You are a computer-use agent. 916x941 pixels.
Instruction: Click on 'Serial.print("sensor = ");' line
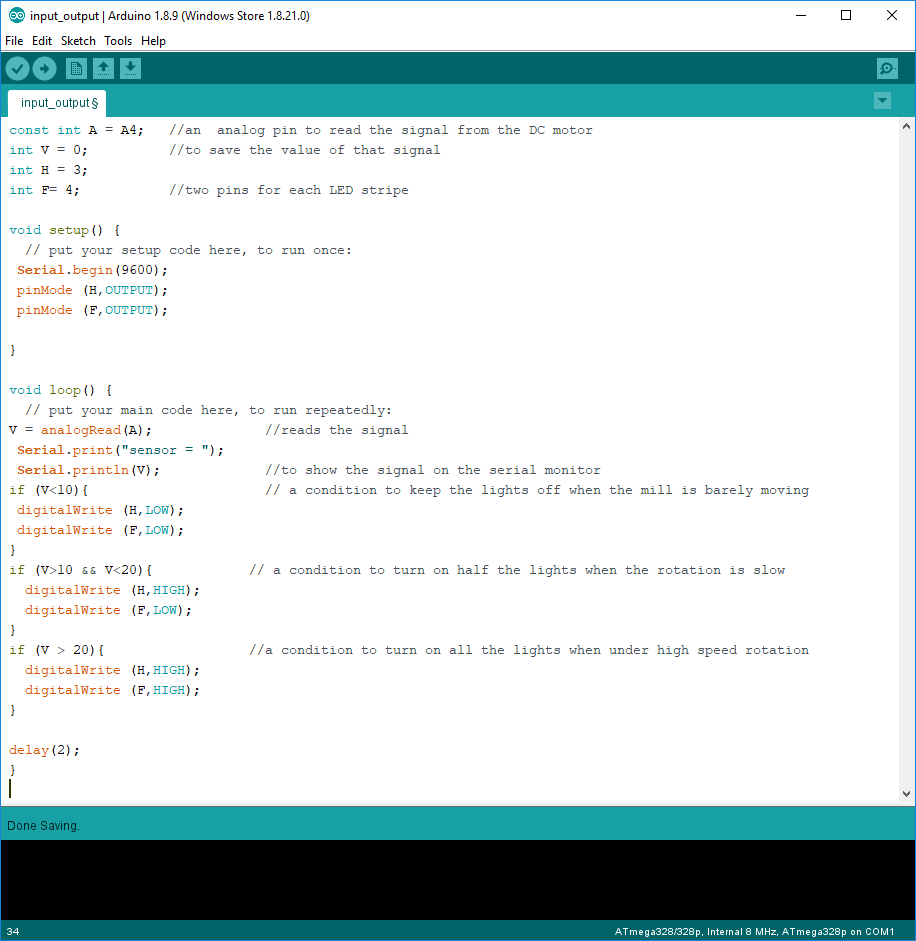coord(120,450)
